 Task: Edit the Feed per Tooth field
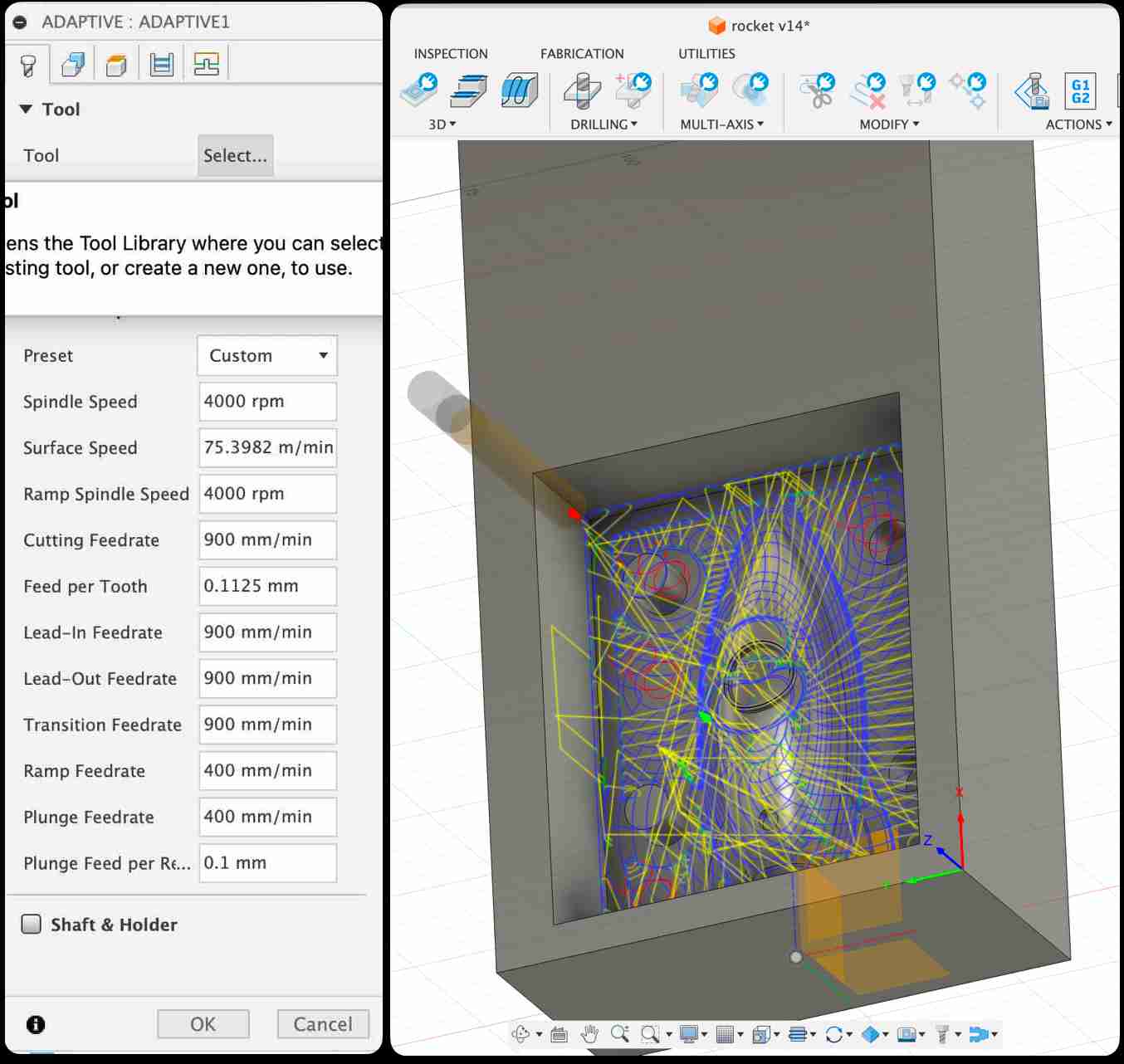267,586
